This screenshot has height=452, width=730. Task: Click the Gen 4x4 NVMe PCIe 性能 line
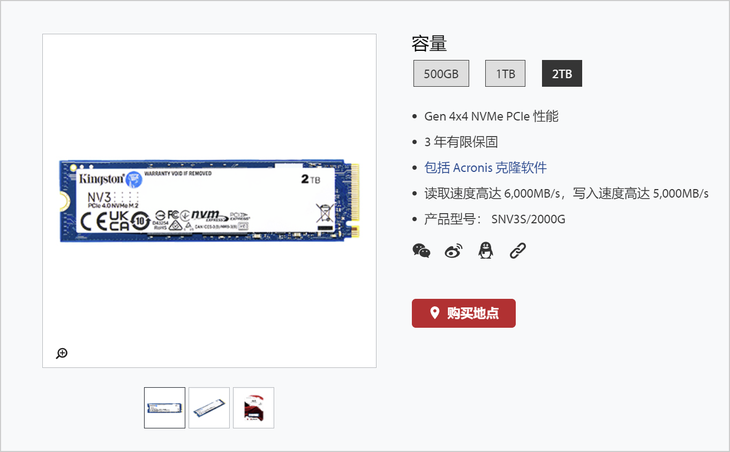(491, 116)
